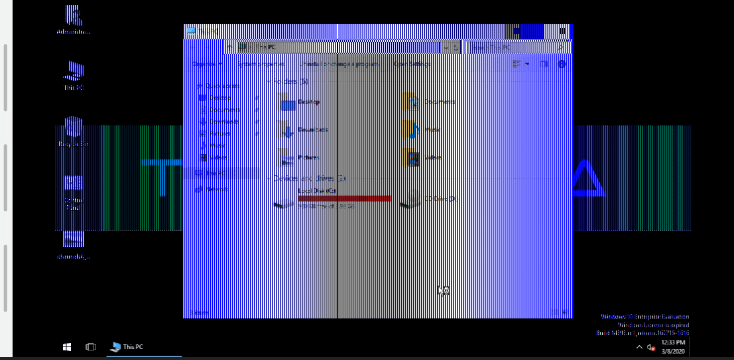734x360 pixels.
Task: Open the Recycle Bin desktop icon
Action: (73, 132)
